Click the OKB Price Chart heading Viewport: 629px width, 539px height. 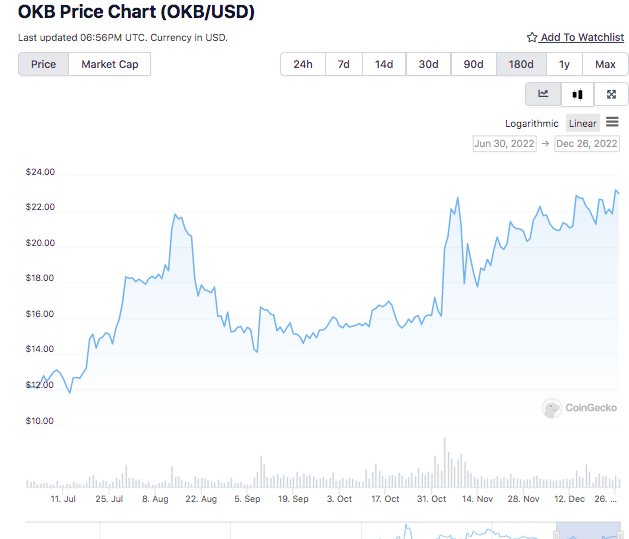click(136, 12)
